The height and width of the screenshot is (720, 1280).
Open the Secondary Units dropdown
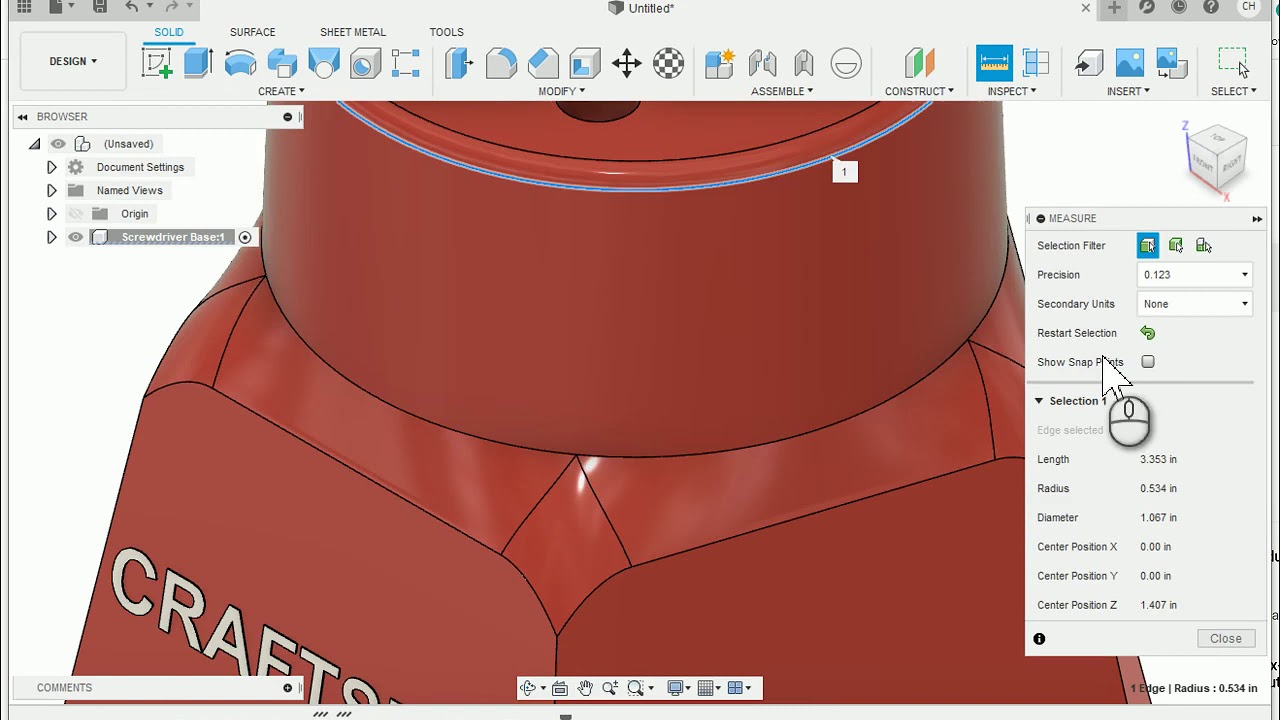point(1196,304)
